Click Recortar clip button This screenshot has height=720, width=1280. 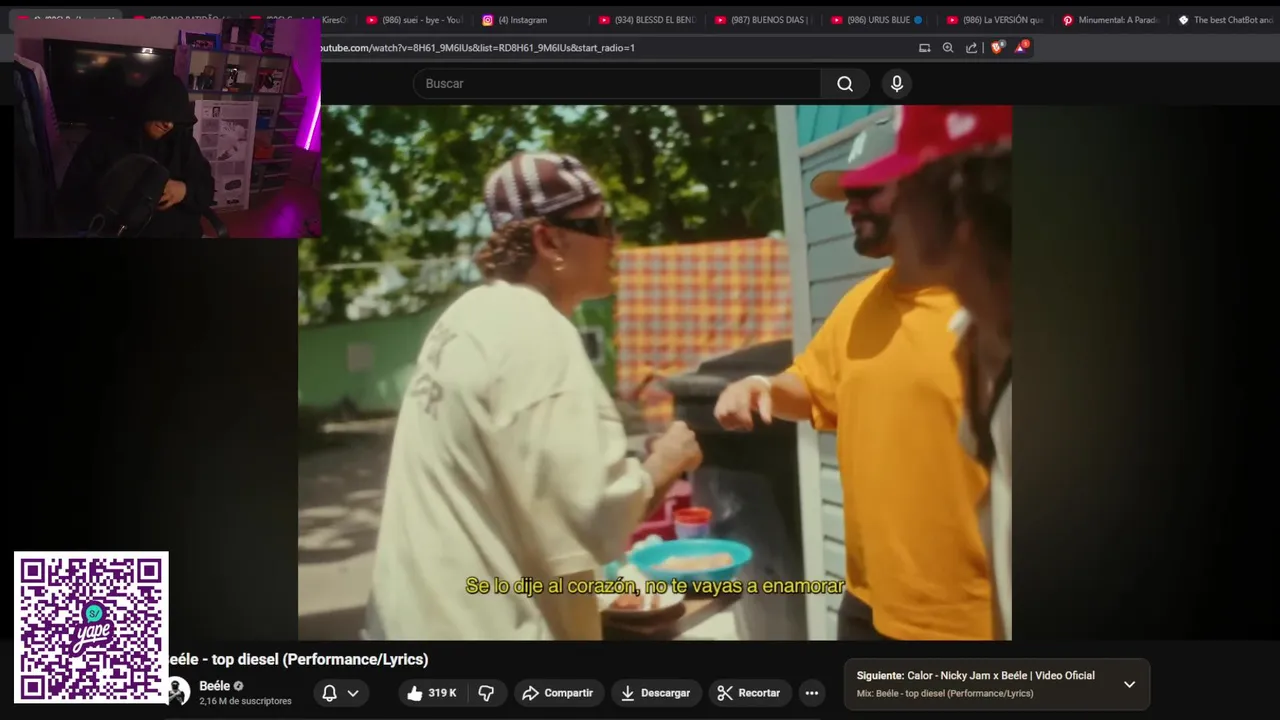point(749,693)
